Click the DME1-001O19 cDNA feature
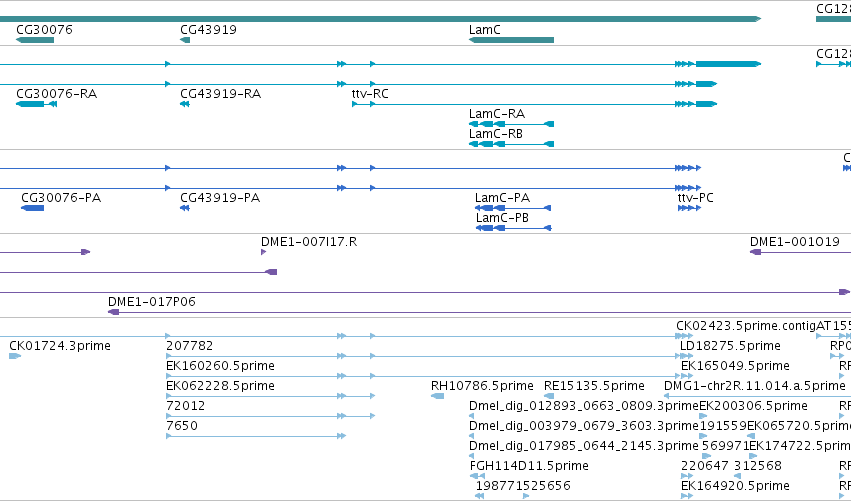 801,252
